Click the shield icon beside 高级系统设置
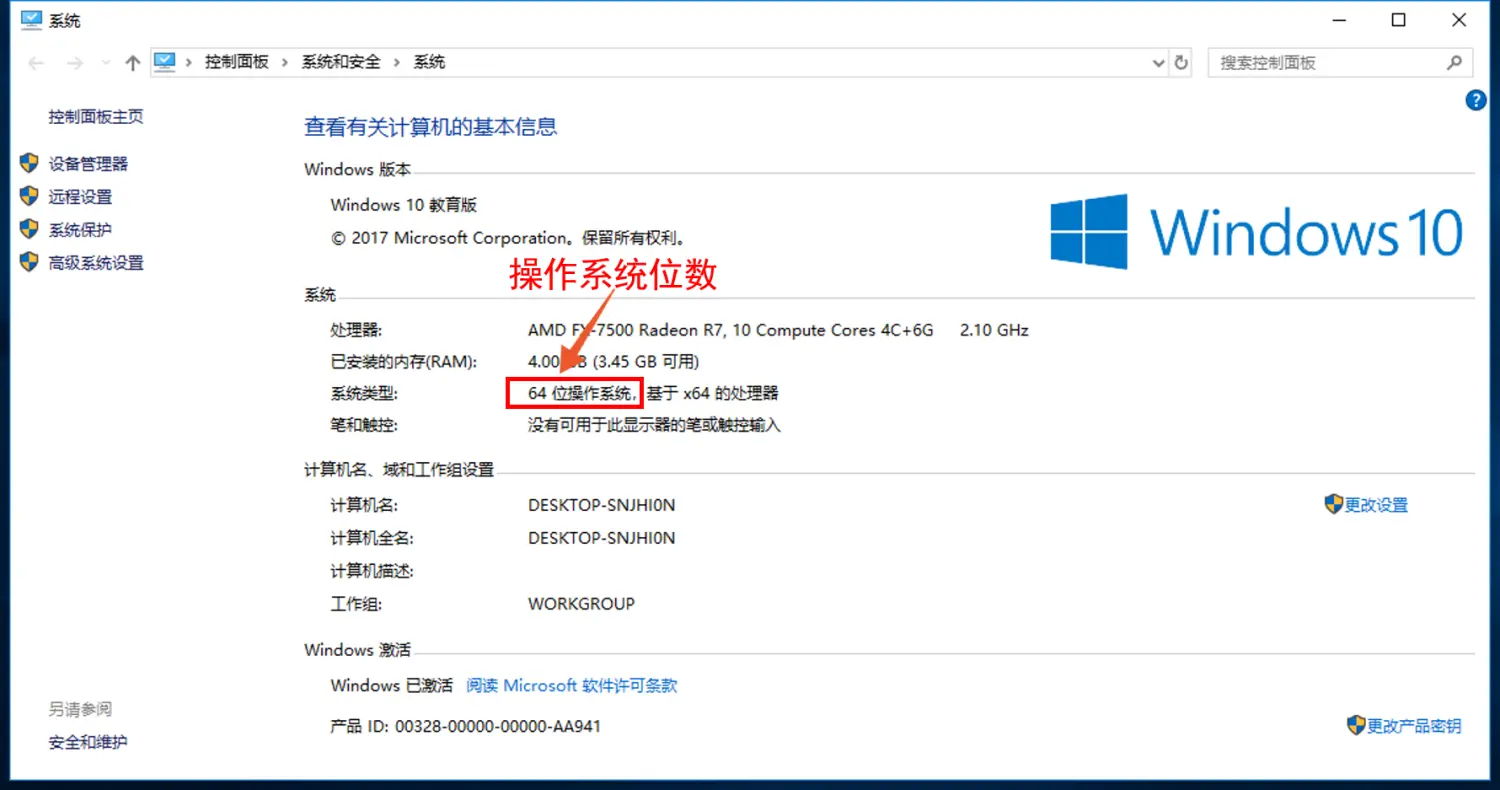Viewport: 1500px width, 790px height. click(x=29, y=262)
